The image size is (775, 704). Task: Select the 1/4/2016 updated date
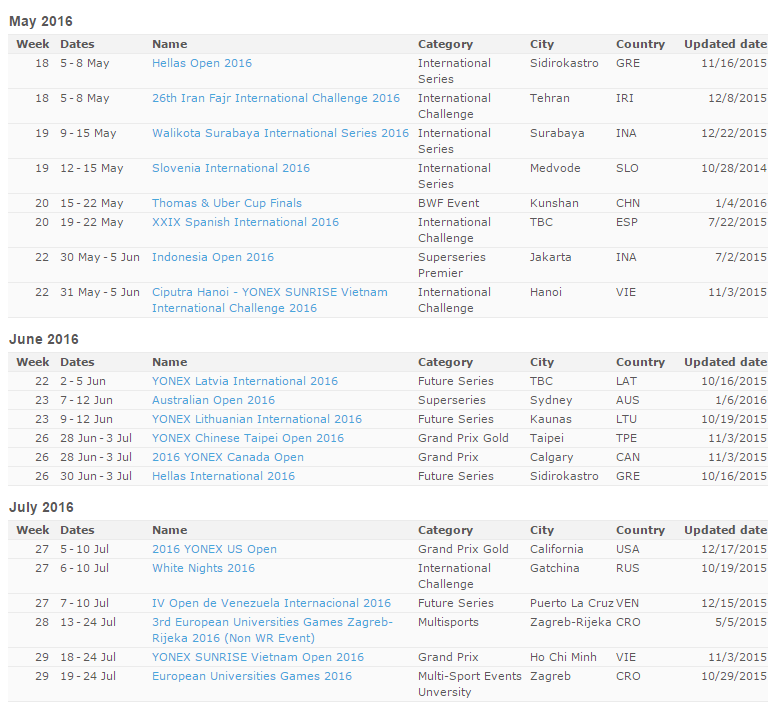[x=740, y=203]
